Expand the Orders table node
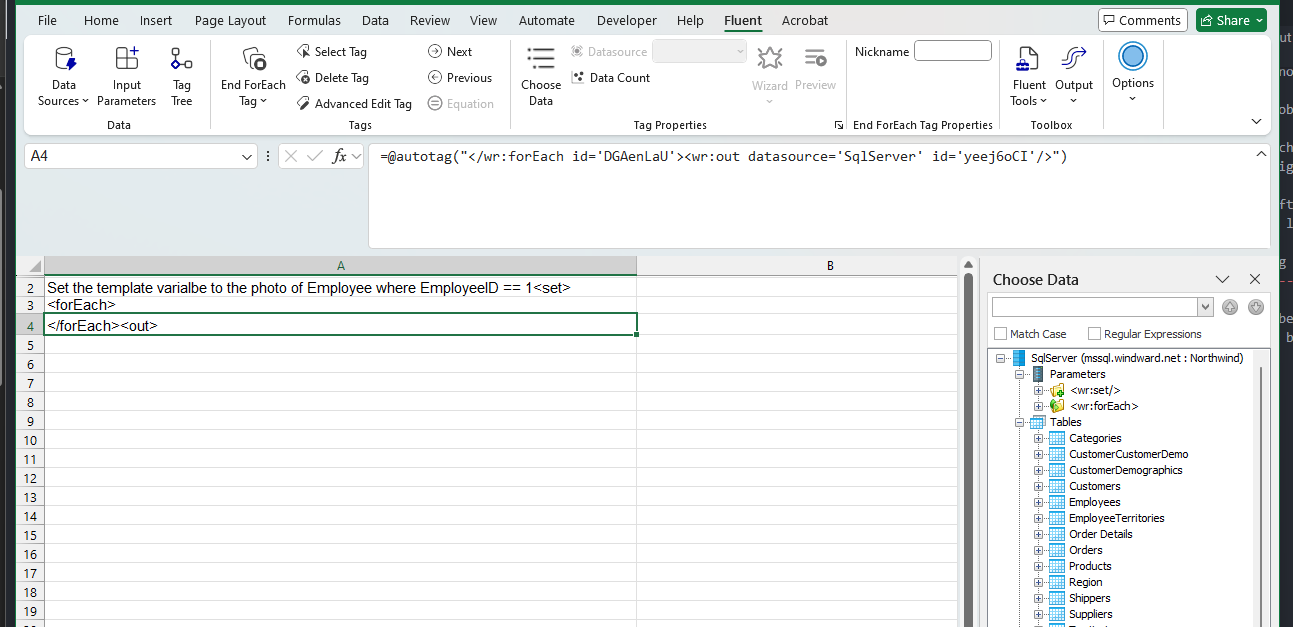 [1039, 550]
